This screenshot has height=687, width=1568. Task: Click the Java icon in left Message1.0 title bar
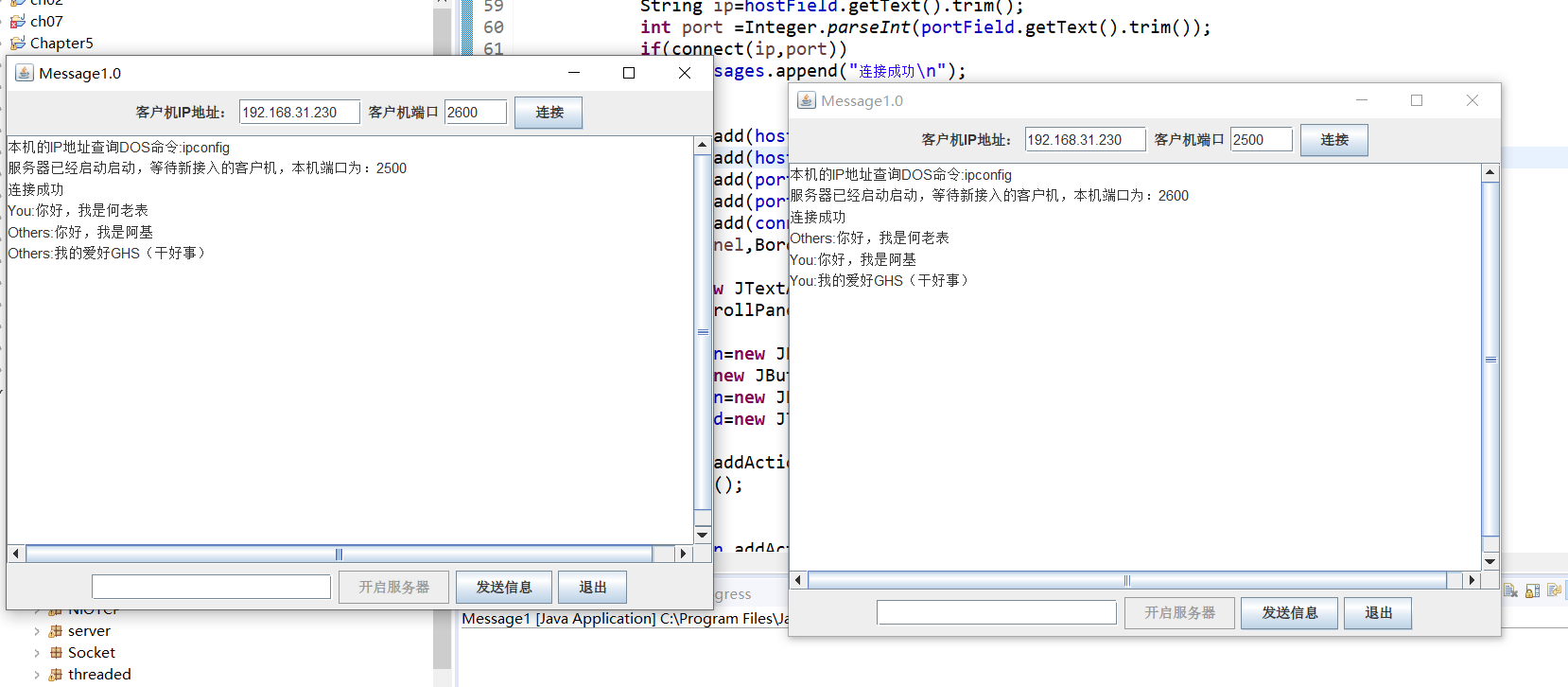tap(25, 73)
